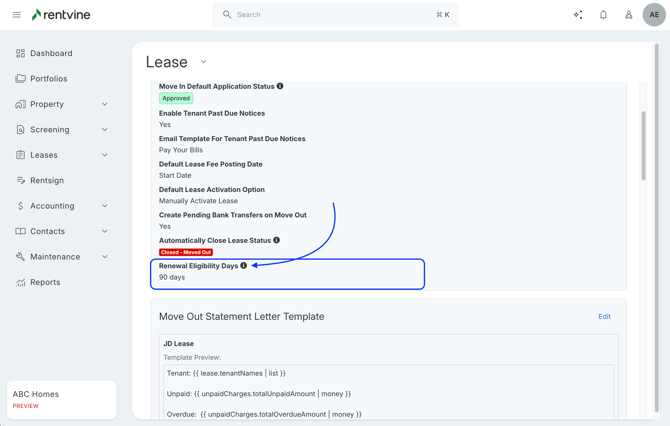Image resolution: width=670 pixels, height=426 pixels.
Task: Open the AI sparkle assistant icon
Action: [x=578, y=15]
